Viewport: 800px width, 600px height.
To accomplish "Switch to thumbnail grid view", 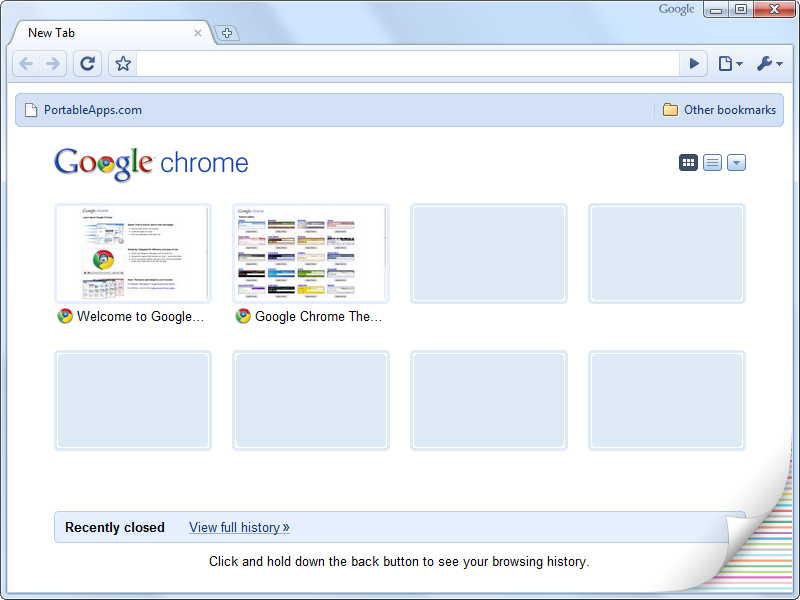I will click(x=688, y=163).
